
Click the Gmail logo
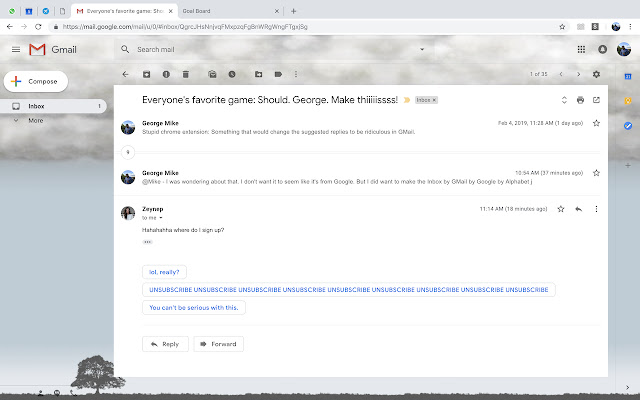point(53,49)
